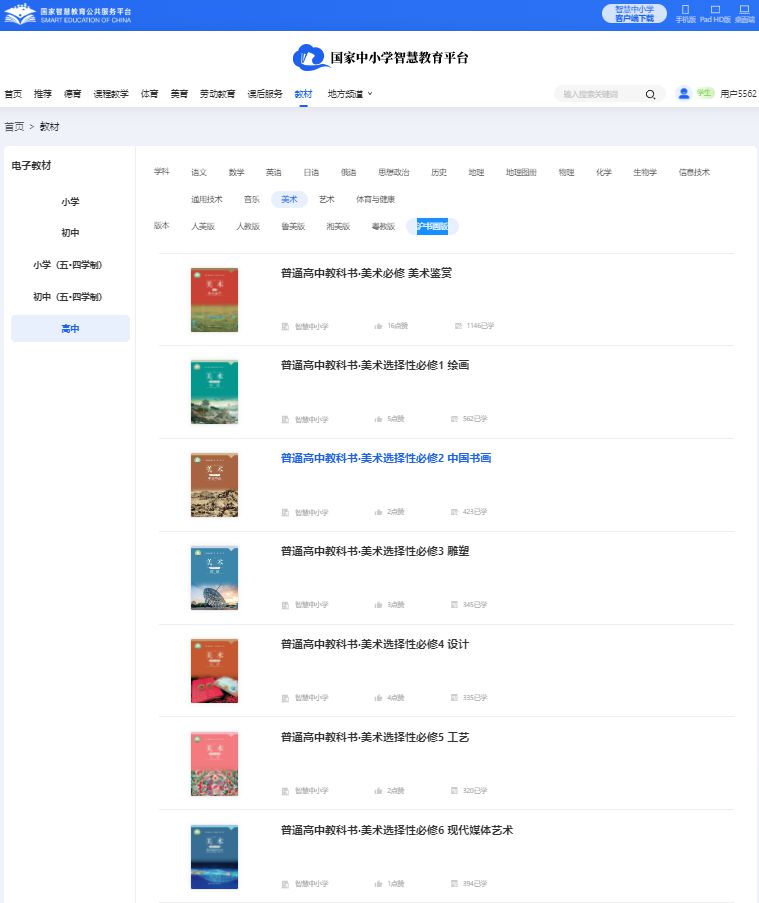Expand the 地方频道 dropdown
The height and width of the screenshot is (903, 759).
(x=350, y=94)
